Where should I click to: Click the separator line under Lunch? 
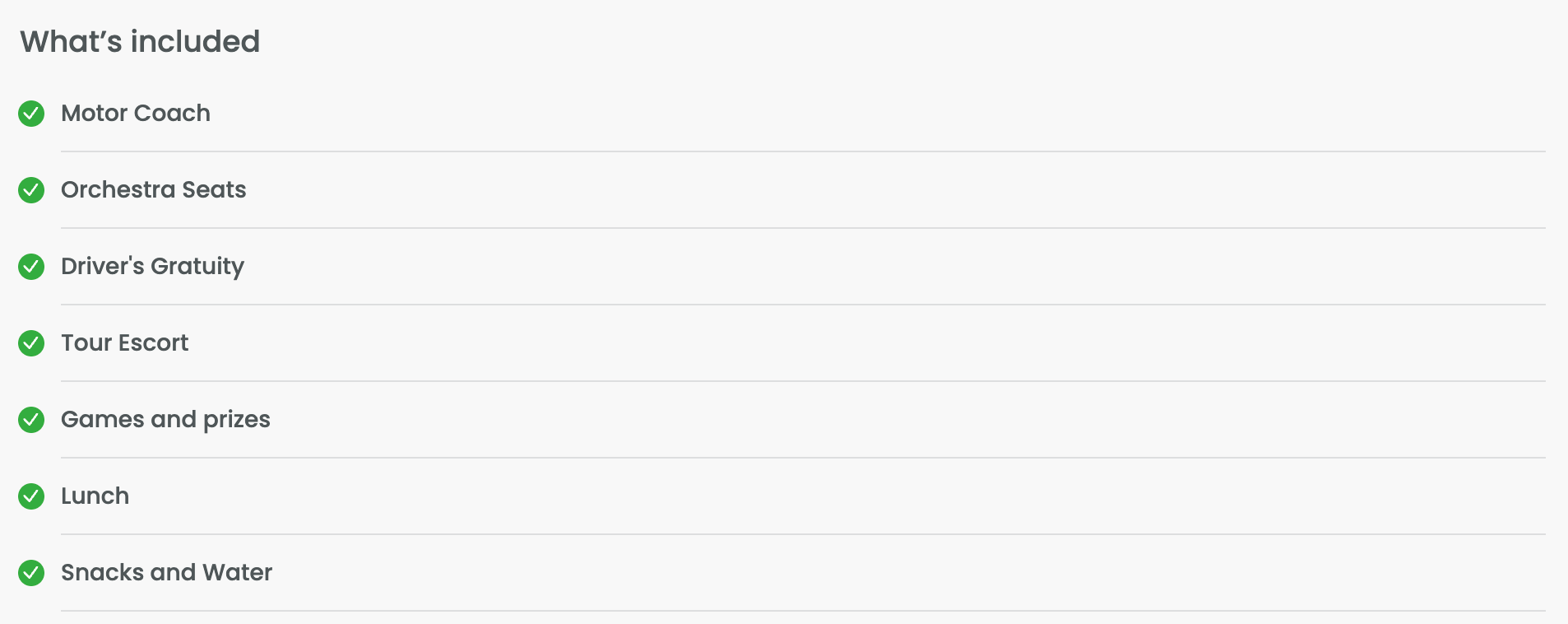point(803,534)
